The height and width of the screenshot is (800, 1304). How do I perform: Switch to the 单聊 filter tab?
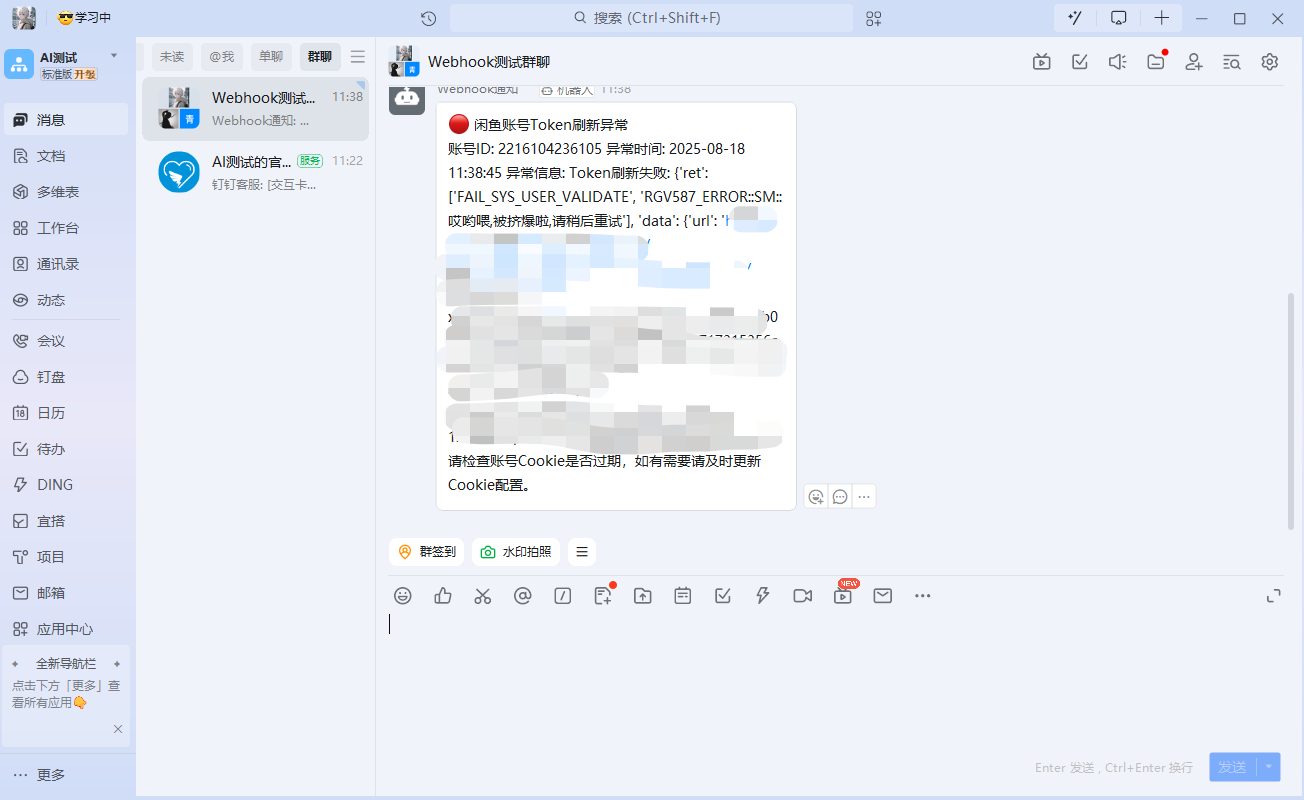tap(271, 57)
